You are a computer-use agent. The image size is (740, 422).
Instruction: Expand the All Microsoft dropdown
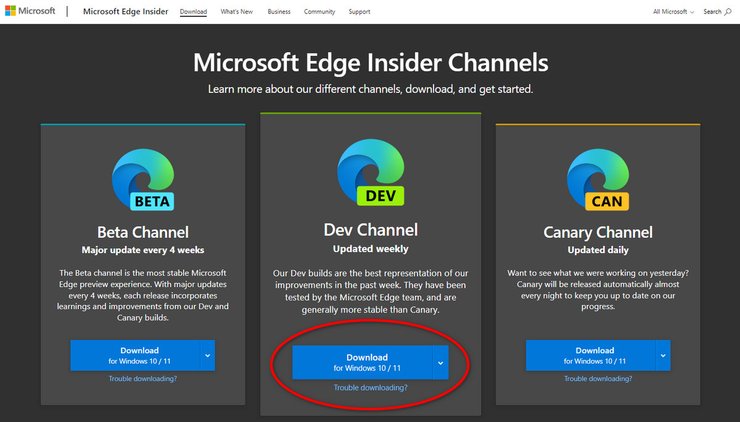(x=673, y=12)
